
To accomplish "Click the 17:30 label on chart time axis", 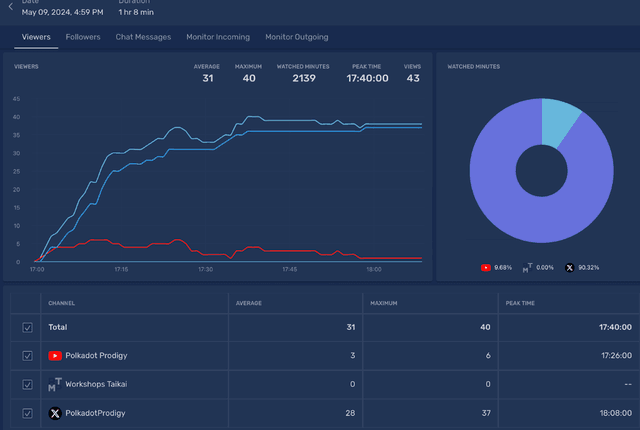I will pyautogui.click(x=205, y=269).
